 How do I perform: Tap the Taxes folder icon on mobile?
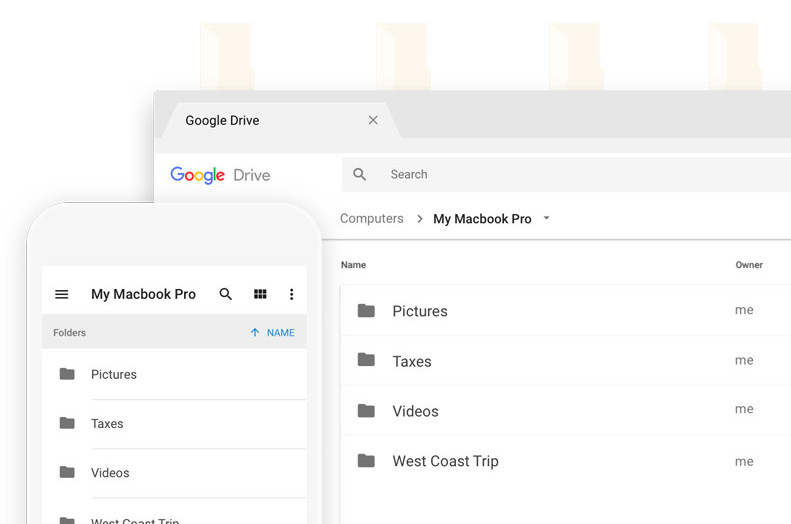67,423
